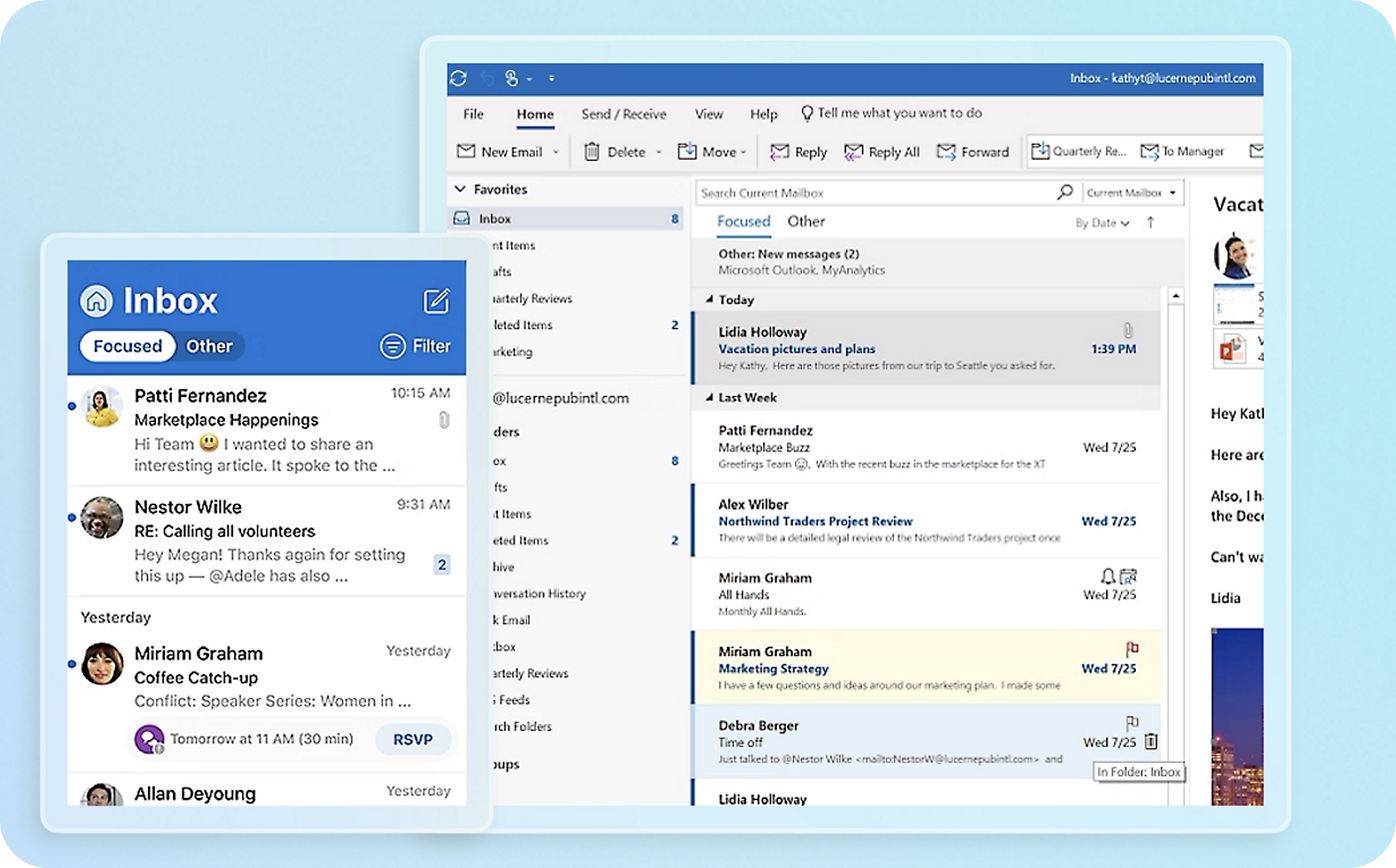Open the quick access toolbar customize arrow
The image size is (1396, 868).
coord(551,79)
